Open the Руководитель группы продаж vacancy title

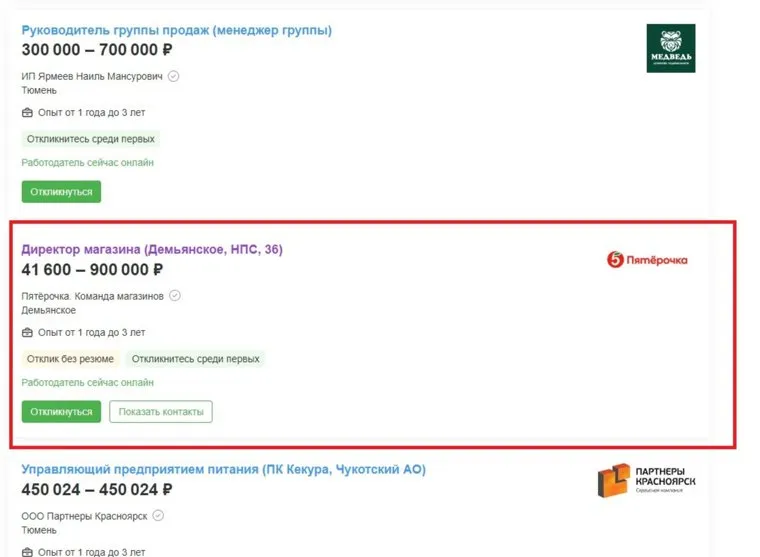coord(176,30)
